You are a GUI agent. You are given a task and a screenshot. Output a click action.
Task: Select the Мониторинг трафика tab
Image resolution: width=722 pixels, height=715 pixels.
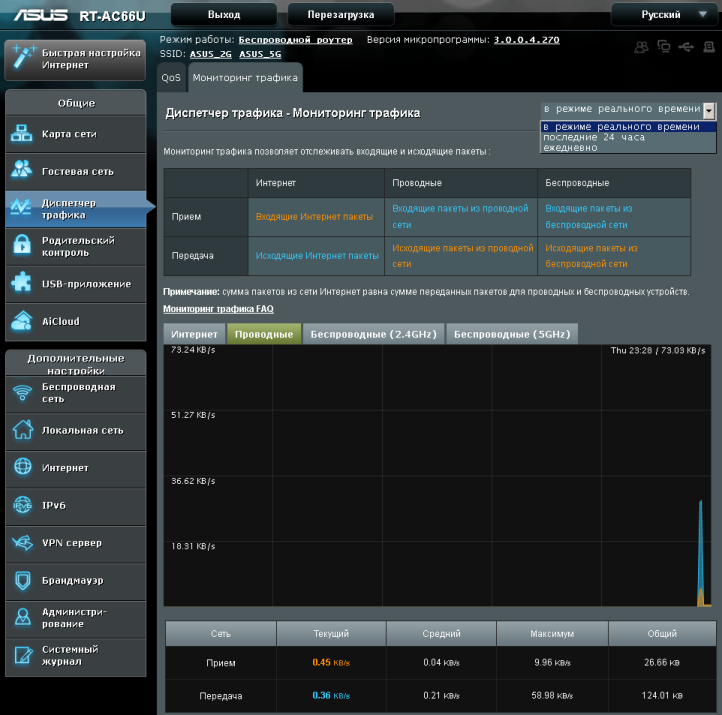click(245, 77)
